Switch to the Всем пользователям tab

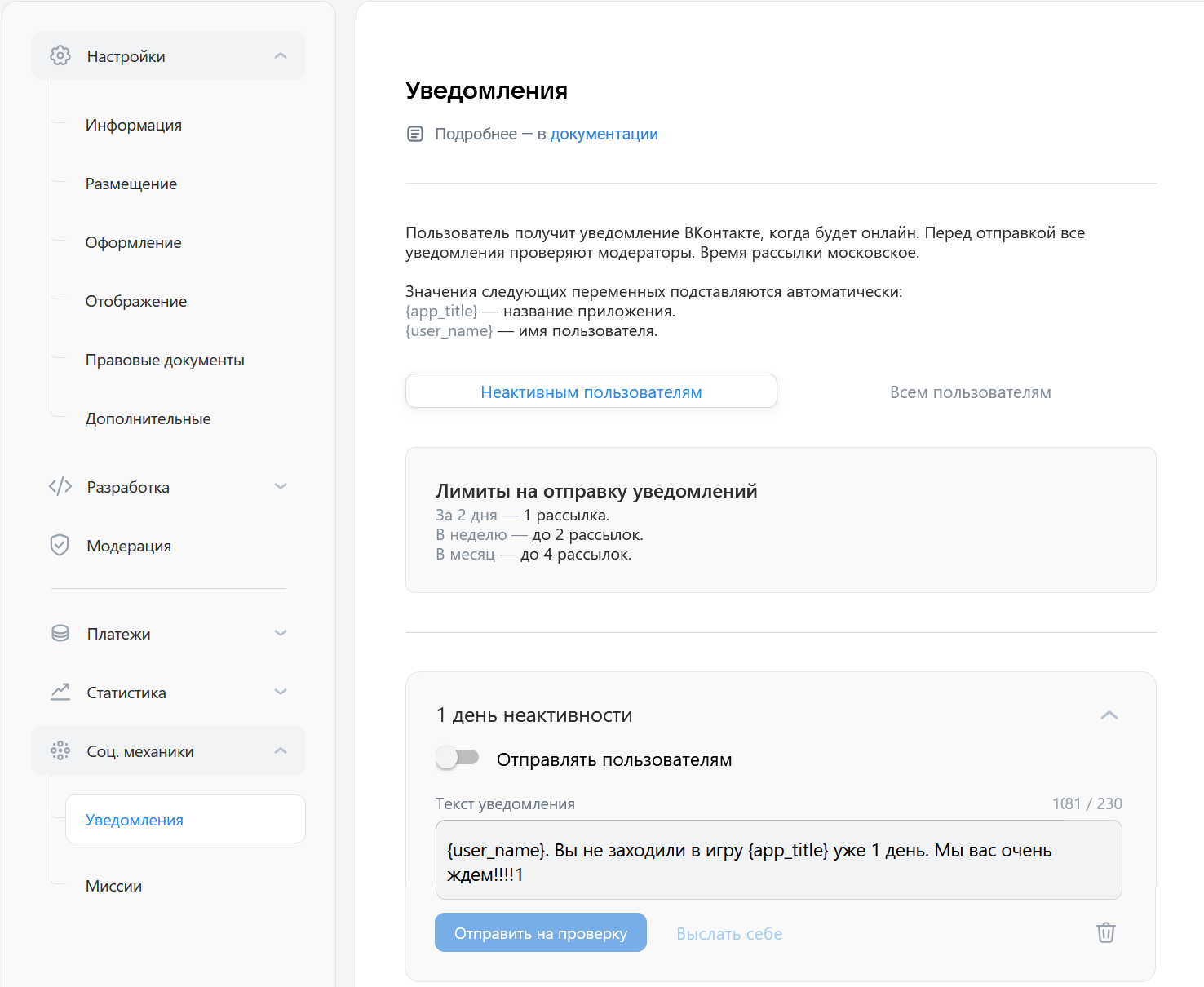tap(970, 392)
